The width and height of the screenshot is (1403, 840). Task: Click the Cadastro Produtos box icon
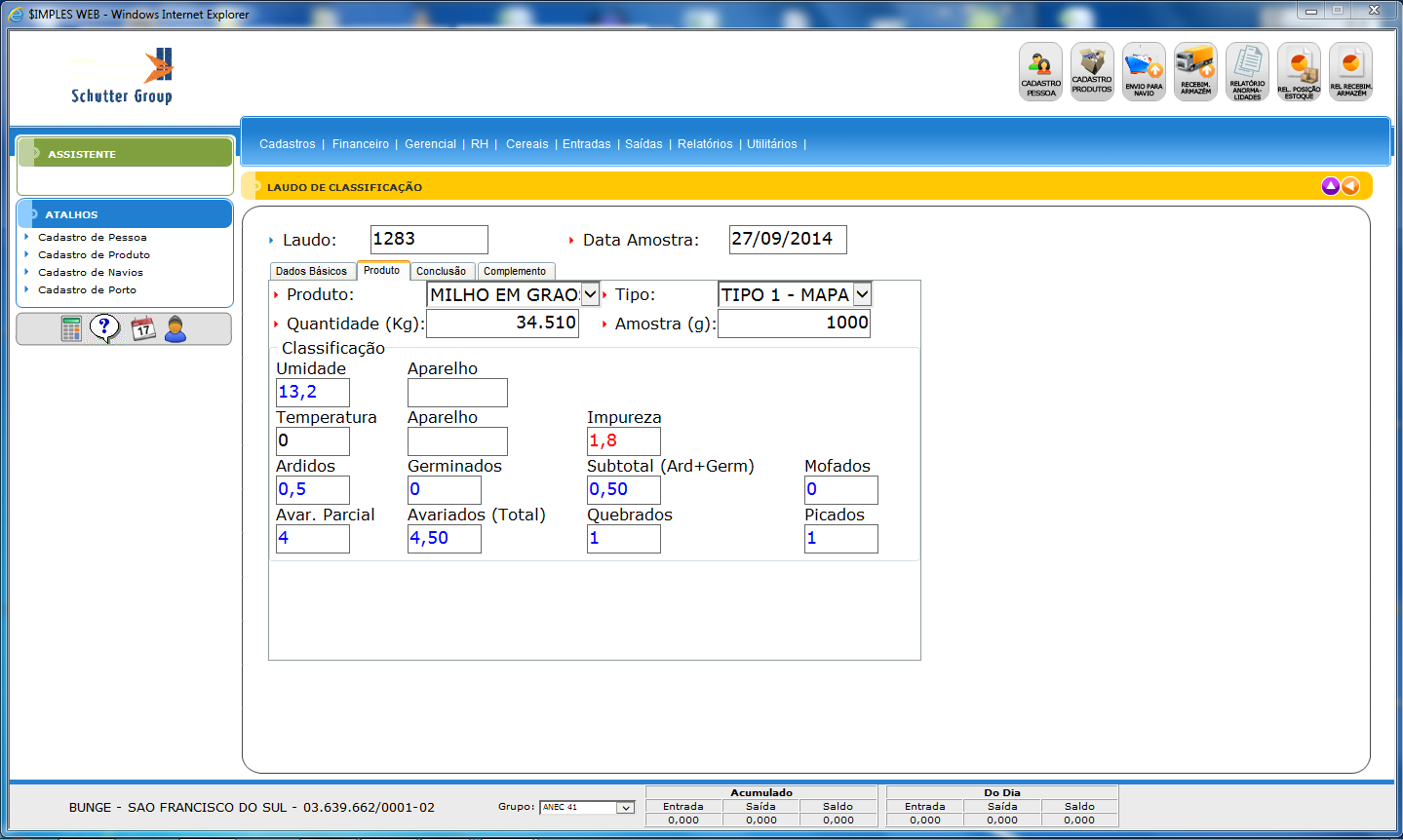1092,71
